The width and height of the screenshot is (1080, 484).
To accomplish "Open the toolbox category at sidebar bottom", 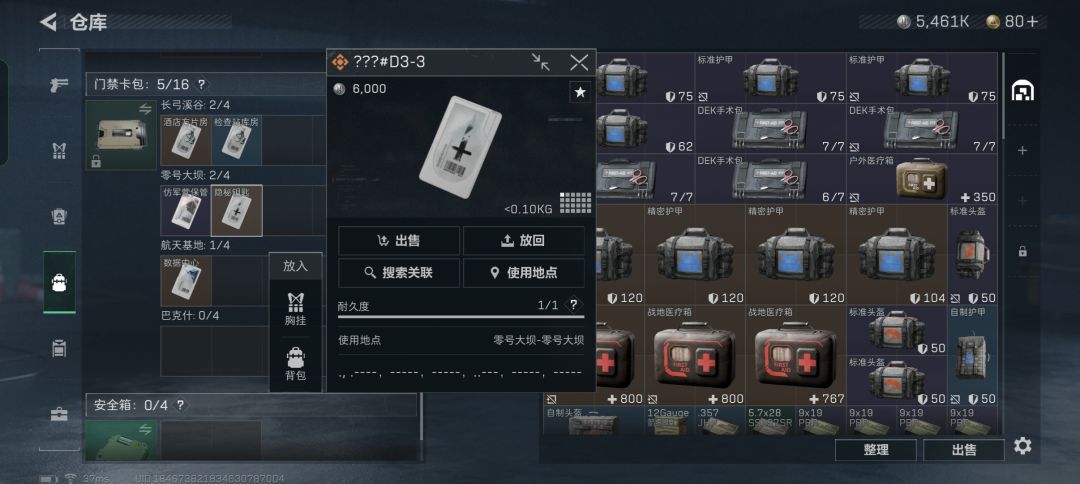I will 59,414.
